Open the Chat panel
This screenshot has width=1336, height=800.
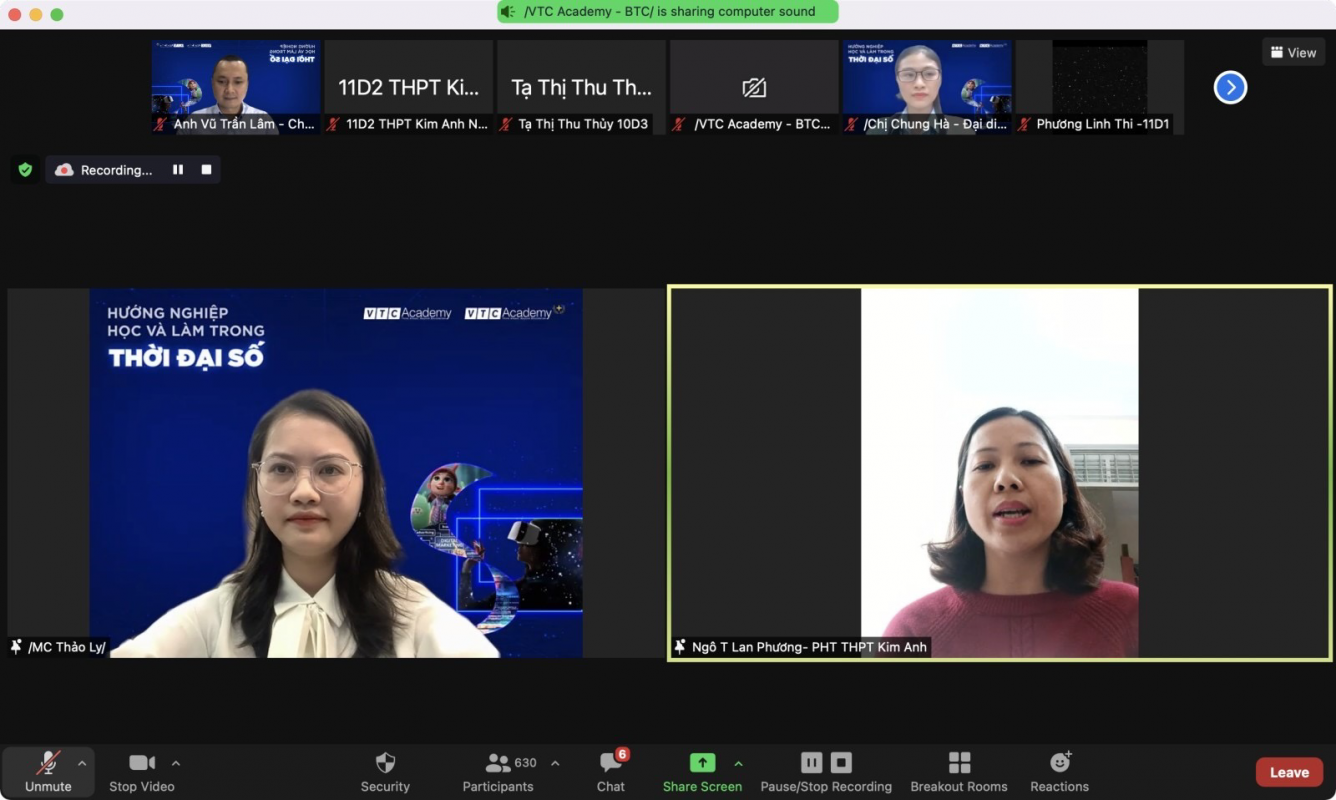tap(610, 771)
